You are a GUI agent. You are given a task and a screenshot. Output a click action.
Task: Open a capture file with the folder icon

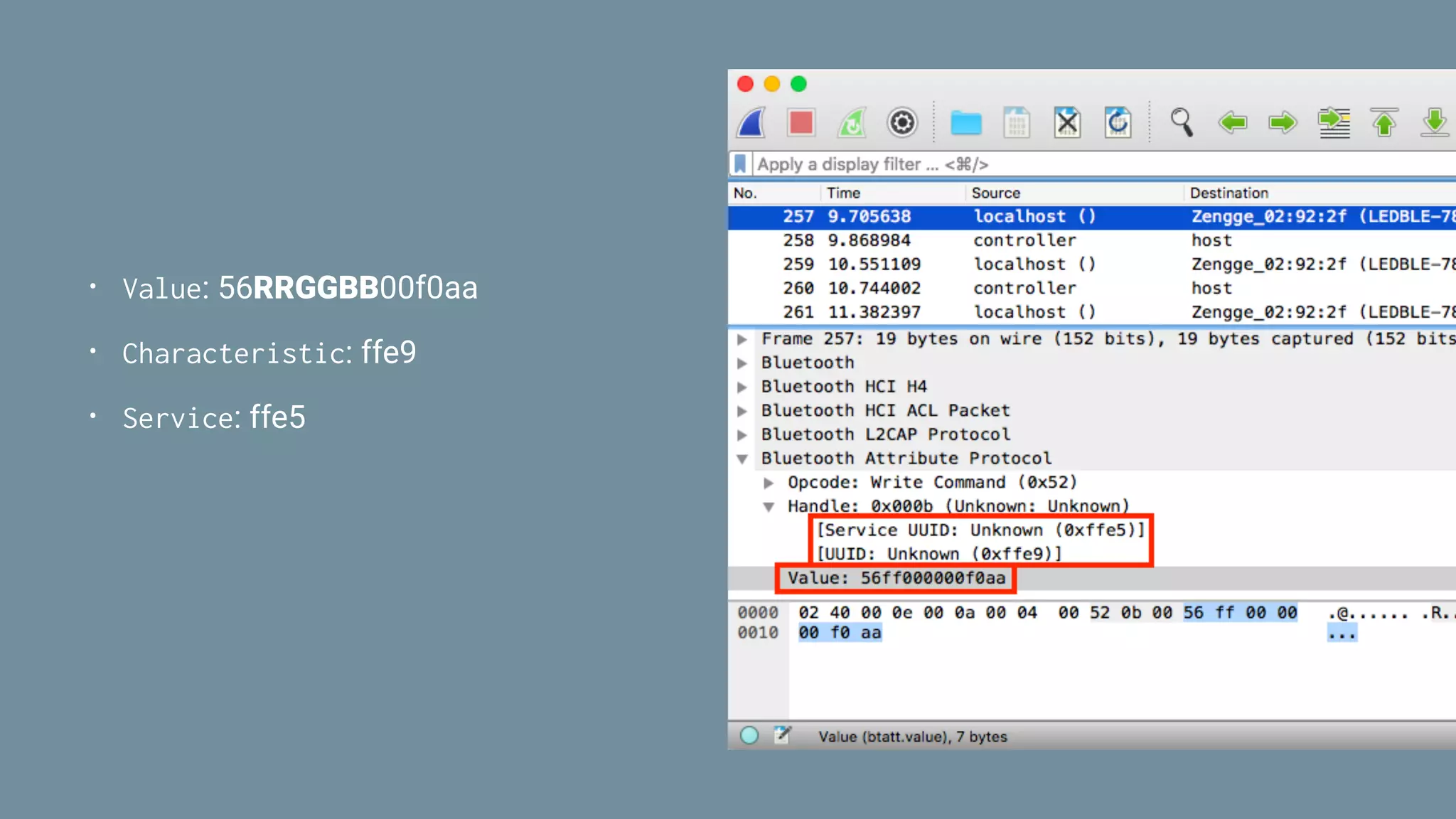click(965, 123)
